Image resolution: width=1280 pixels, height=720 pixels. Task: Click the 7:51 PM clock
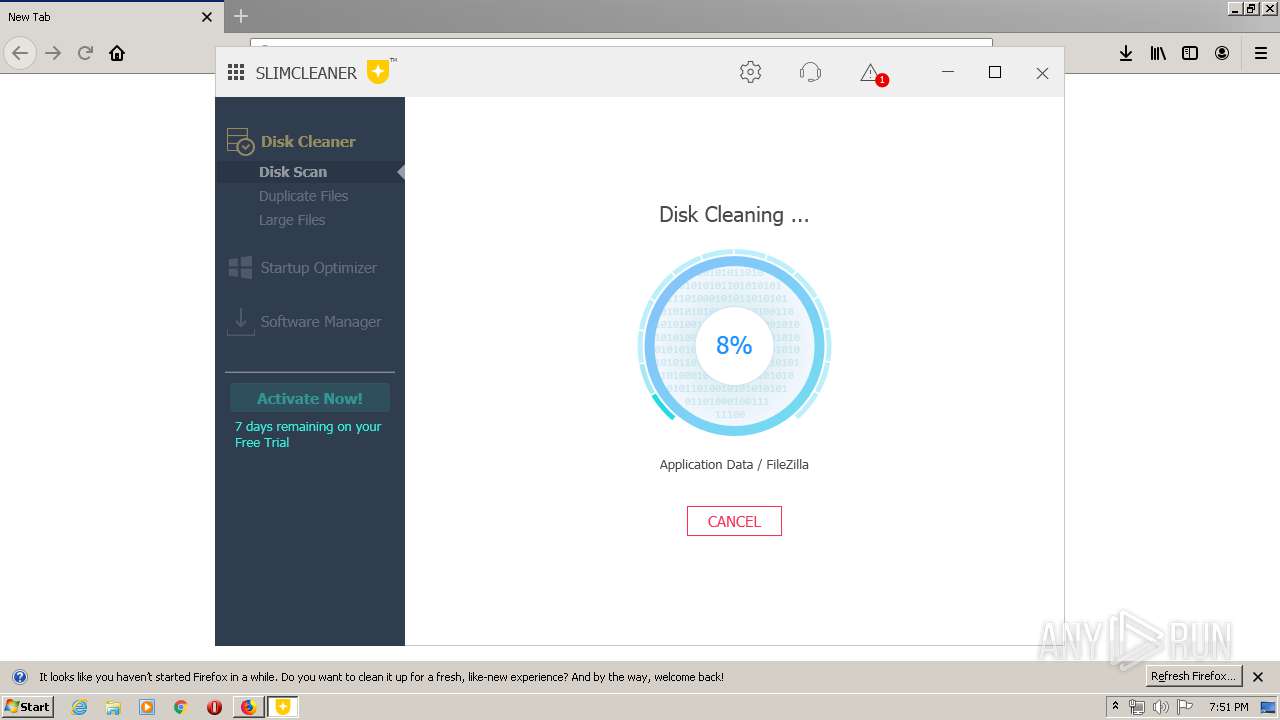[x=1228, y=707]
